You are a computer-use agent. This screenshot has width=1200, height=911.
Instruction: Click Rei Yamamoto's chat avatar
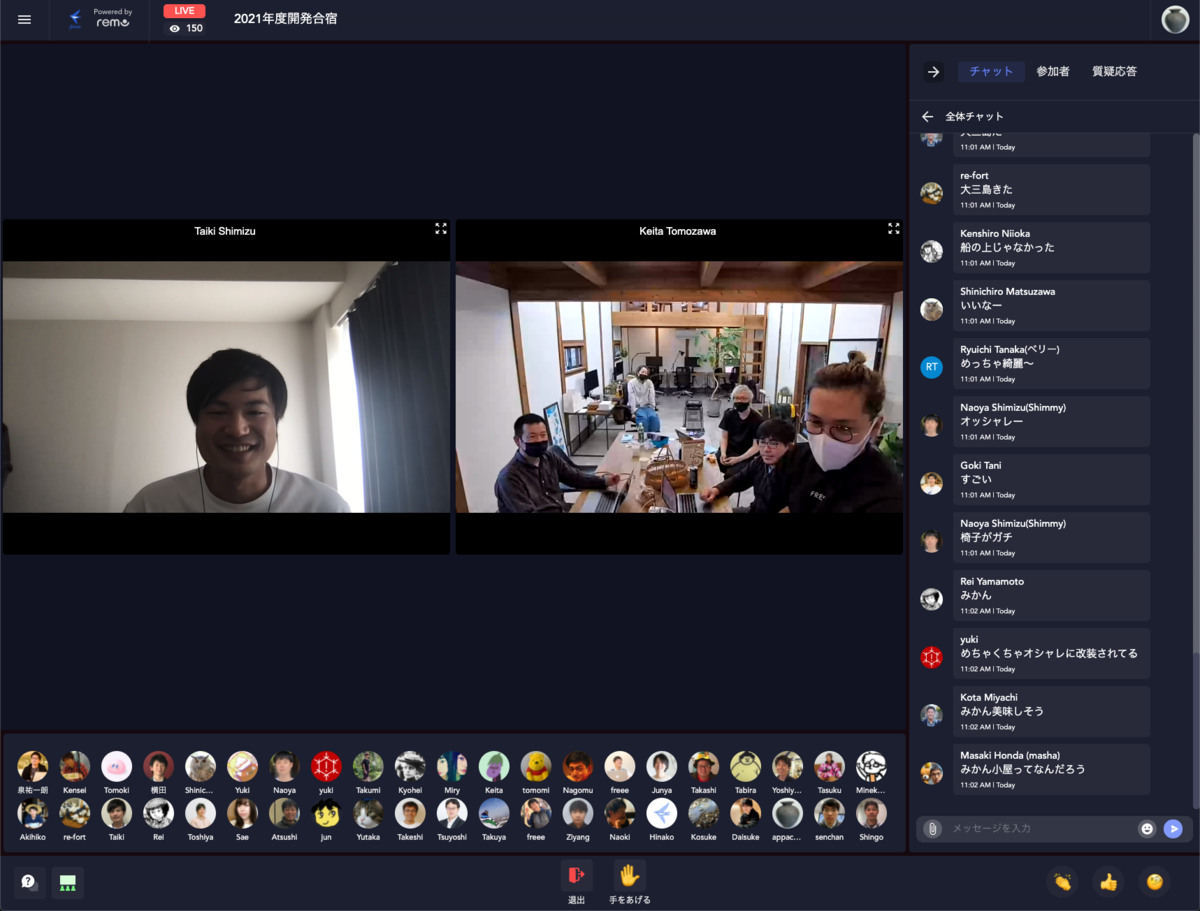pos(931,599)
